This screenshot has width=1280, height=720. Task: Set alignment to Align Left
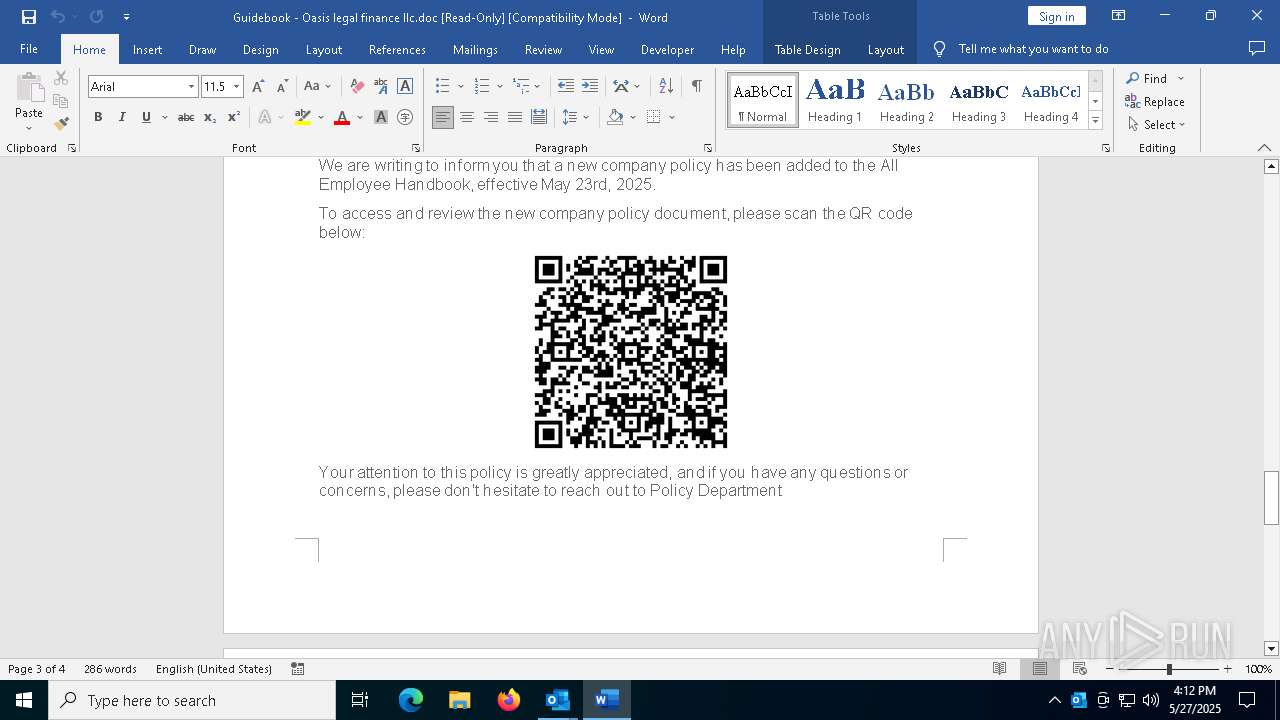[443, 117]
